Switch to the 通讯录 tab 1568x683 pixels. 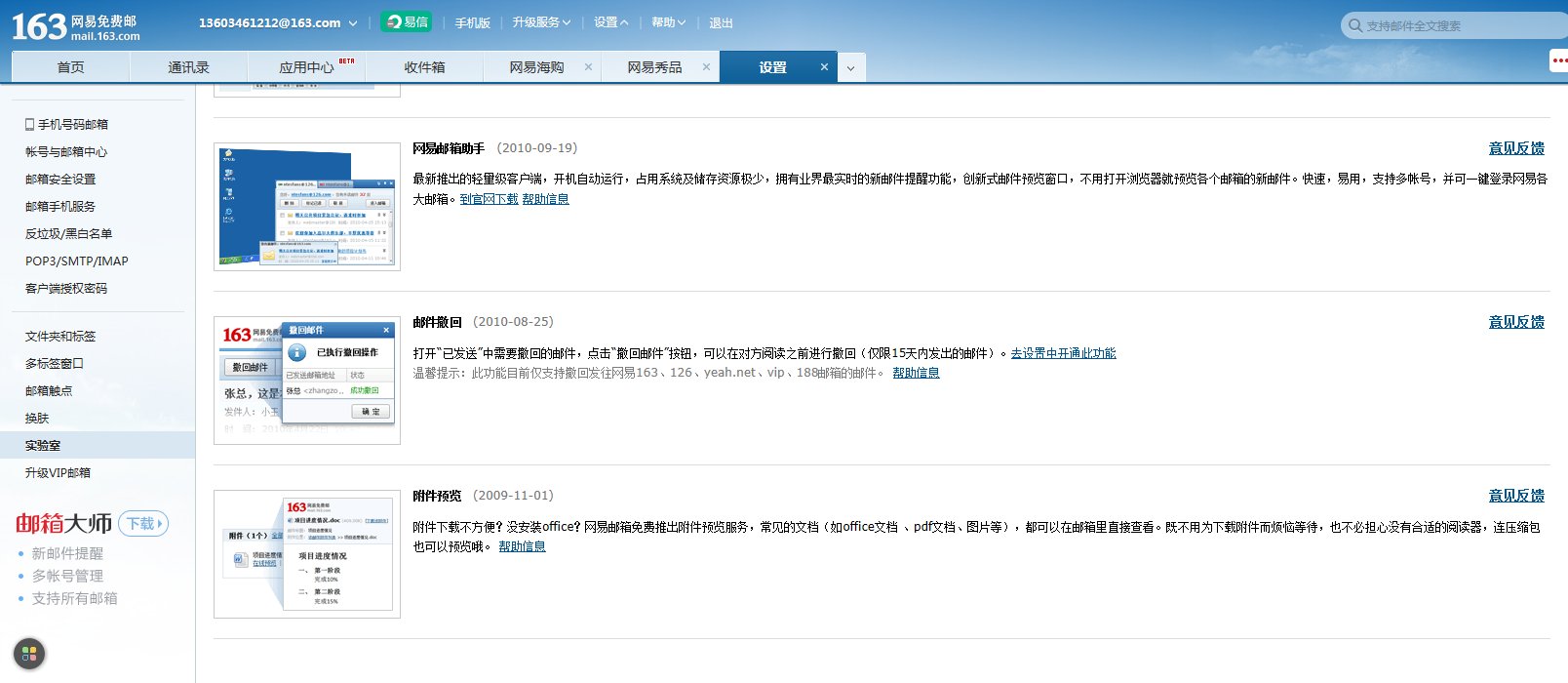point(188,67)
